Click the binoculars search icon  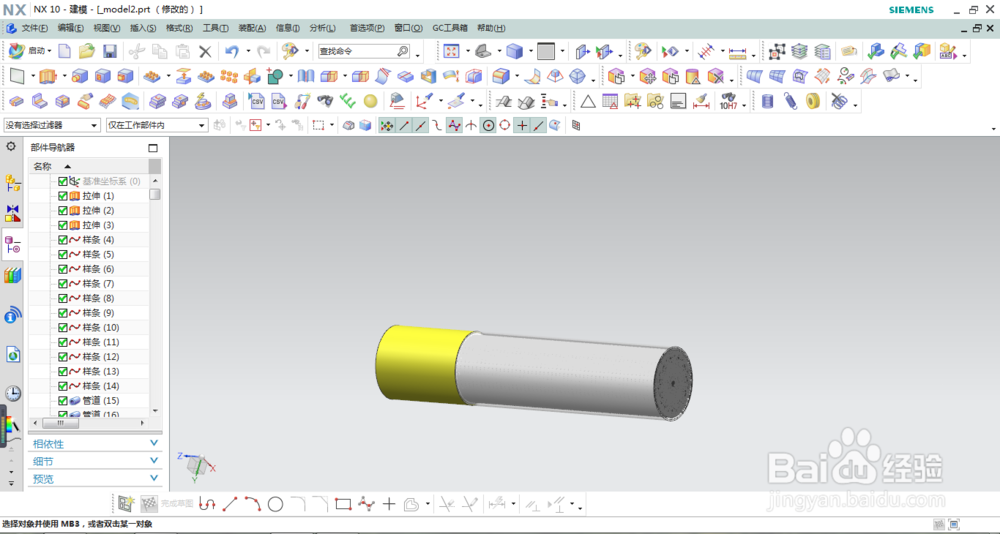[x=325, y=101]
